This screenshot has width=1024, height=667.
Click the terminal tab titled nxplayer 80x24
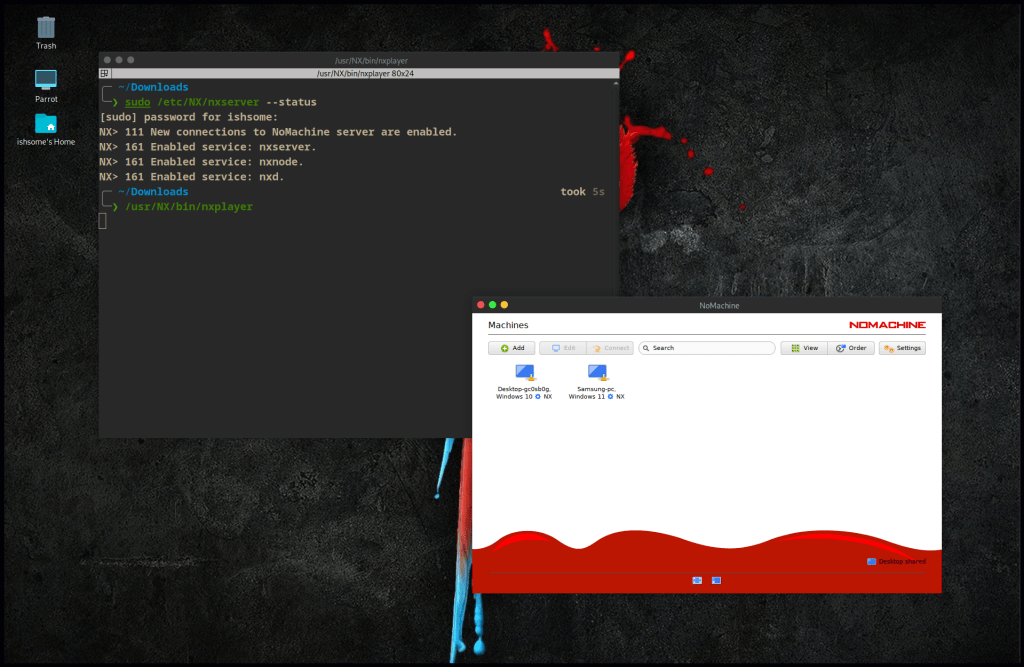tap(365, 73)
